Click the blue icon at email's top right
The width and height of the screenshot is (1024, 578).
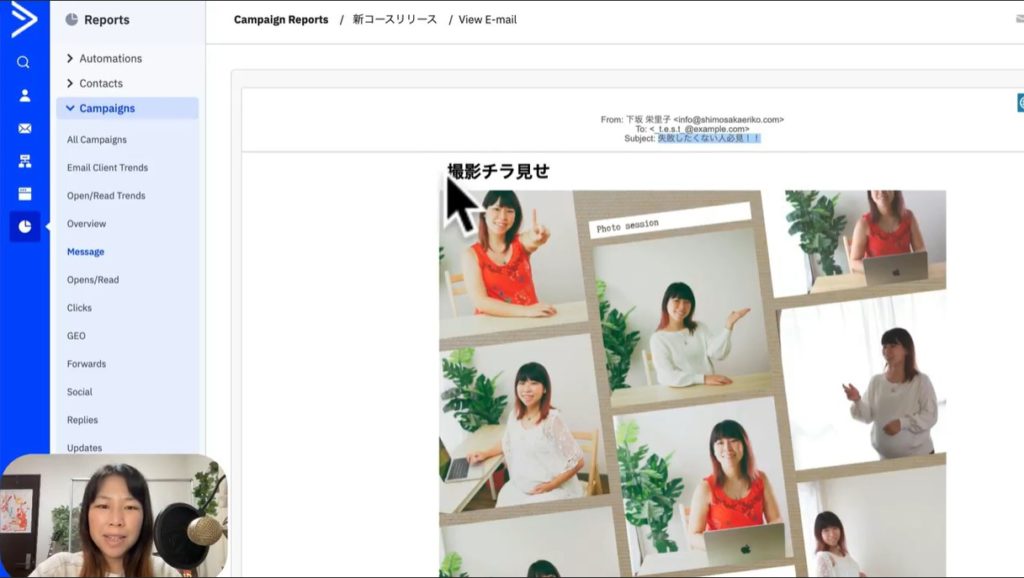[1020, 103]
